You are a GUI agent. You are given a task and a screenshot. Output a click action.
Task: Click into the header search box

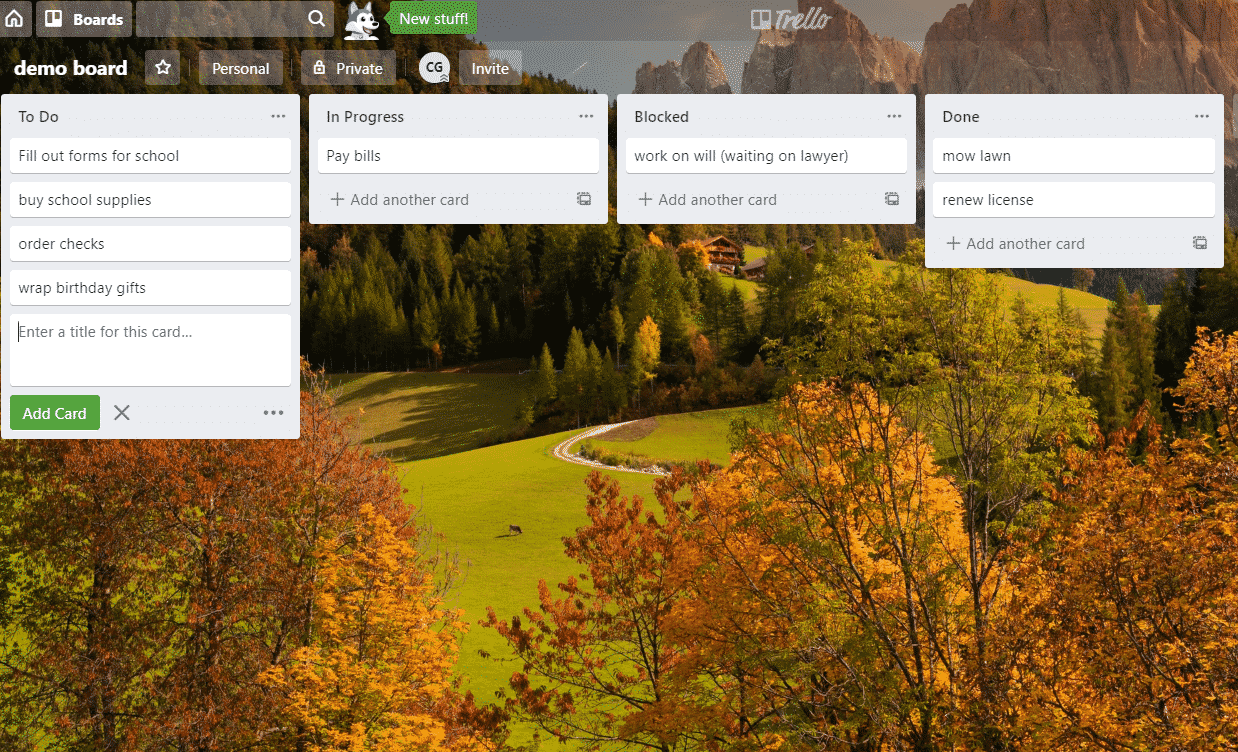tap(235, 19)
